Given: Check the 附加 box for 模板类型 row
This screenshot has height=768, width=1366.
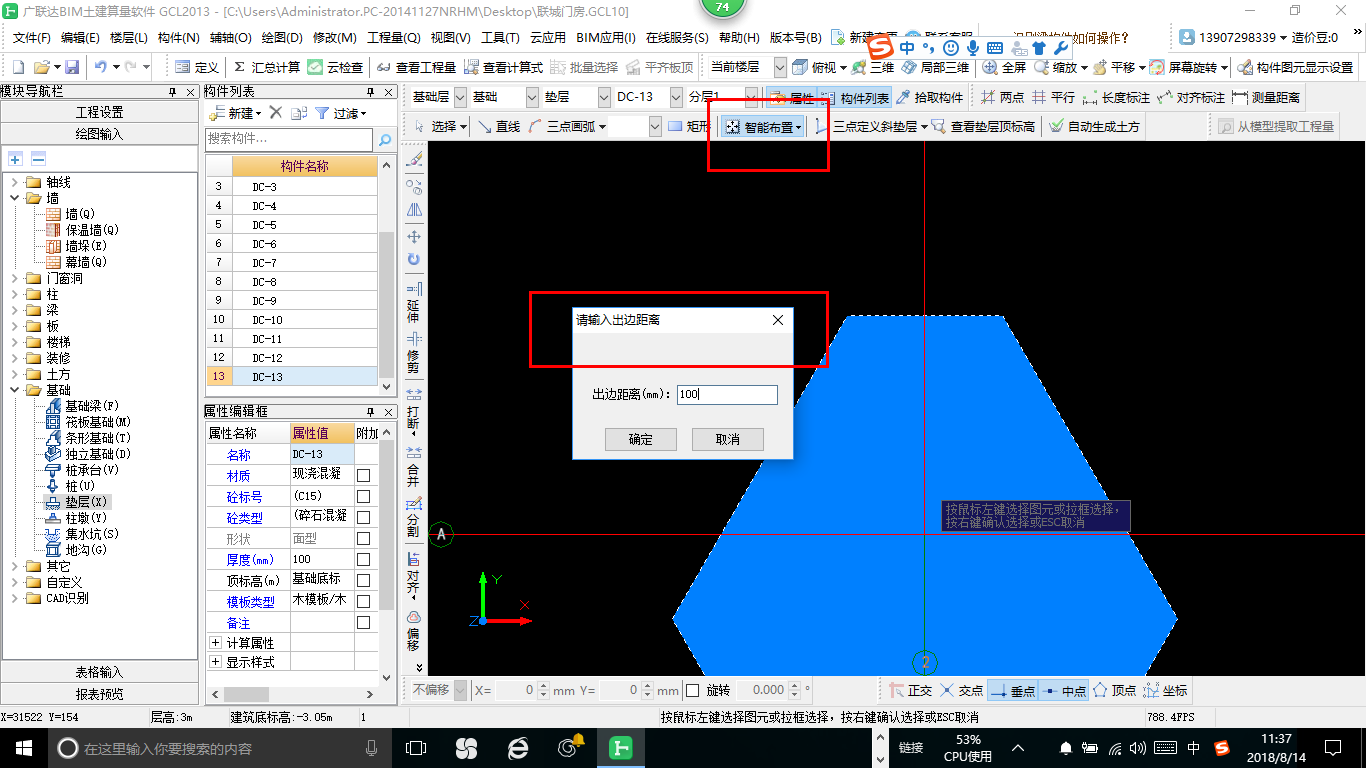Looking at the screenshot, I should (364, 602).
